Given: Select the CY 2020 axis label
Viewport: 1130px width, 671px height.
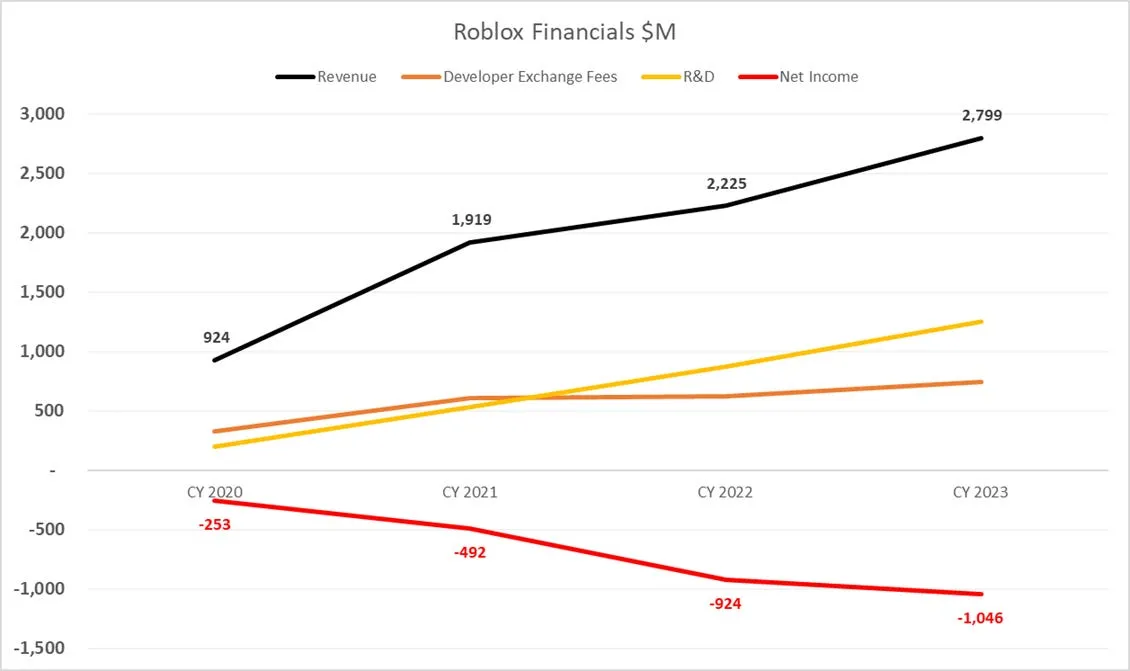Looking at the screenshot, I should tap(216, 492).
